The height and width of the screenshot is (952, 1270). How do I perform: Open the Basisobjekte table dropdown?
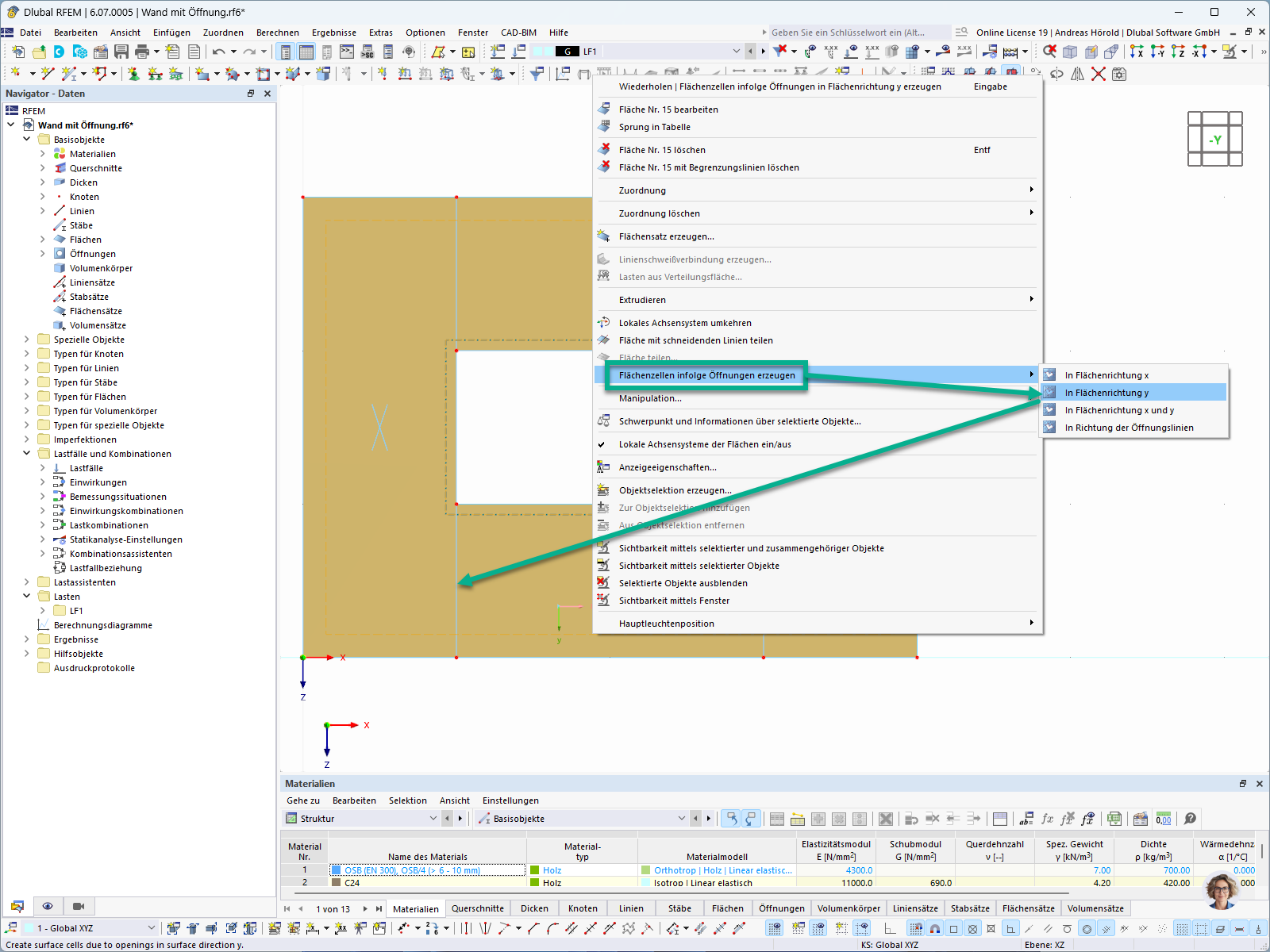681,819
